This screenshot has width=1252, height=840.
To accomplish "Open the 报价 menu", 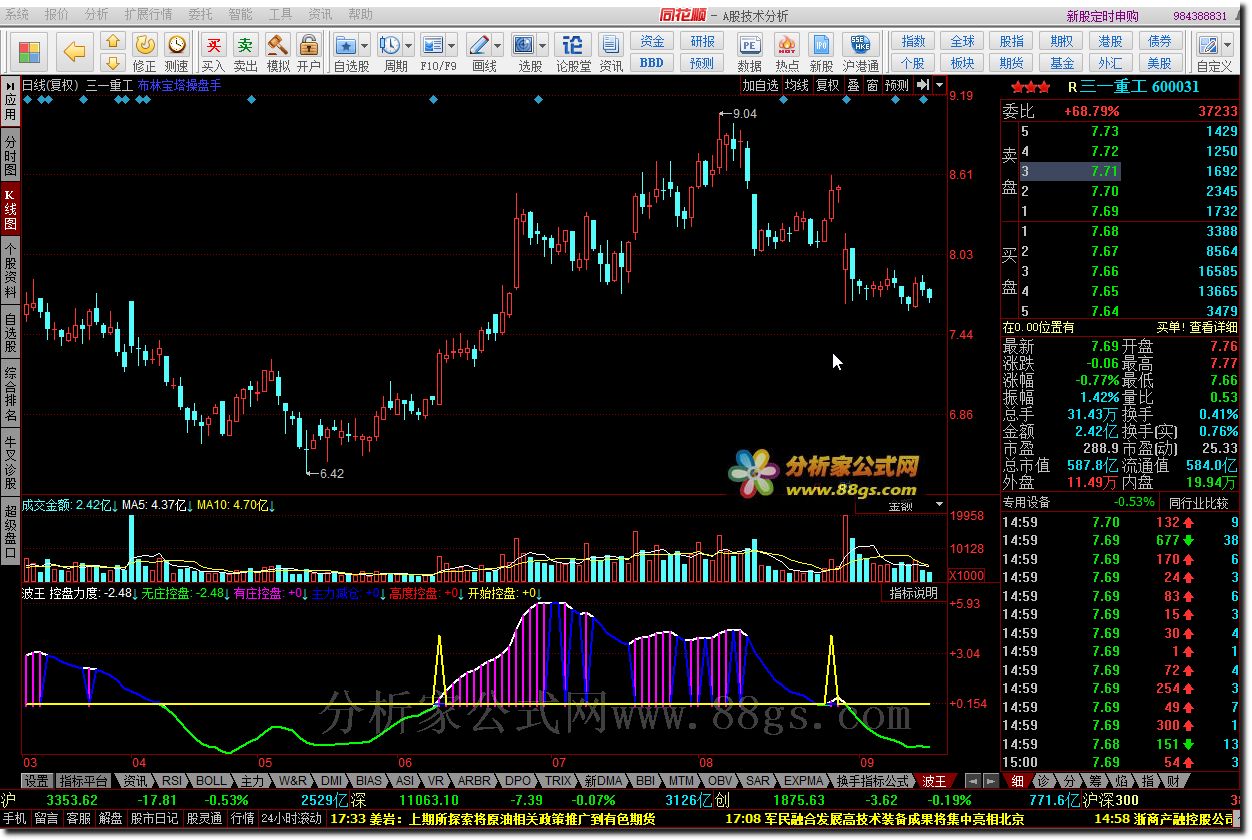I will [57, 15].
